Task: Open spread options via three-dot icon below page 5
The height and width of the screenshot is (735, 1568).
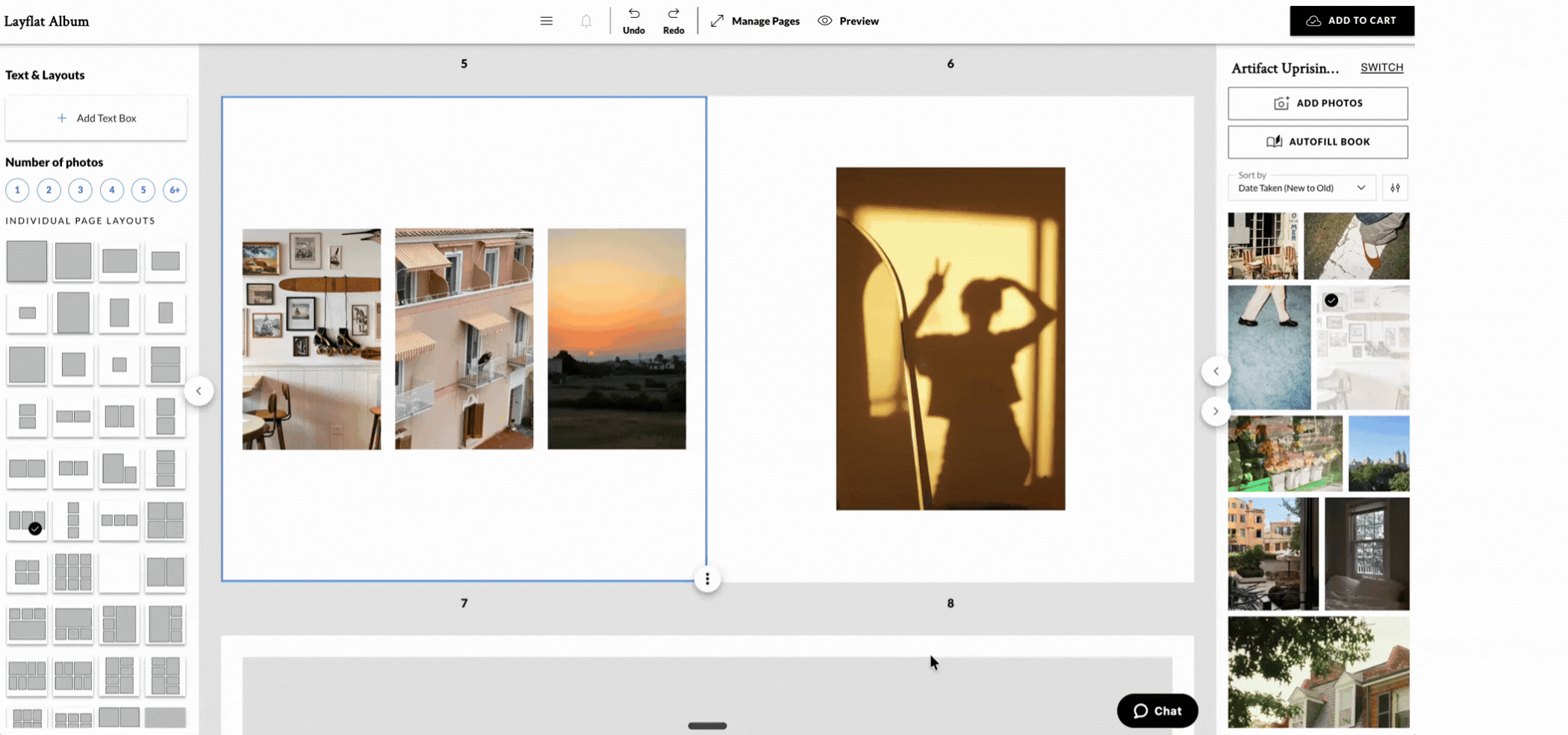Action: [706, 578]
